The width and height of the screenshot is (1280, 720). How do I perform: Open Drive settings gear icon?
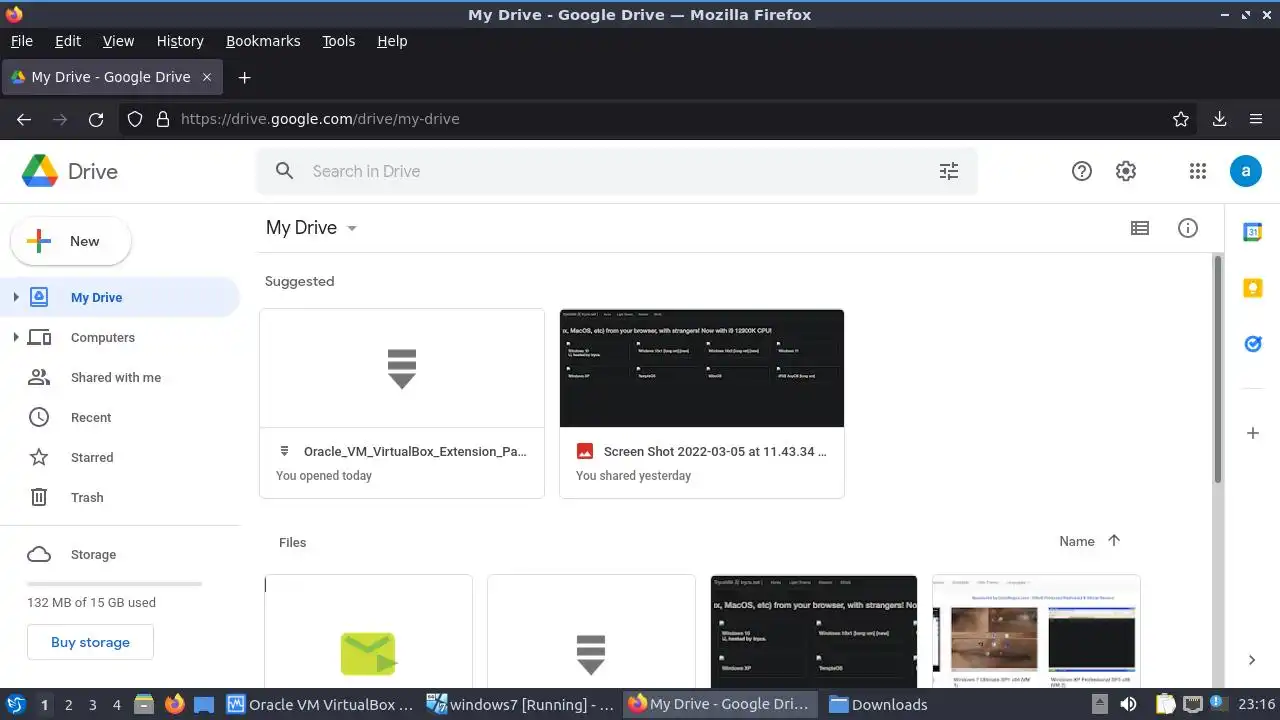click(1126, 171)
